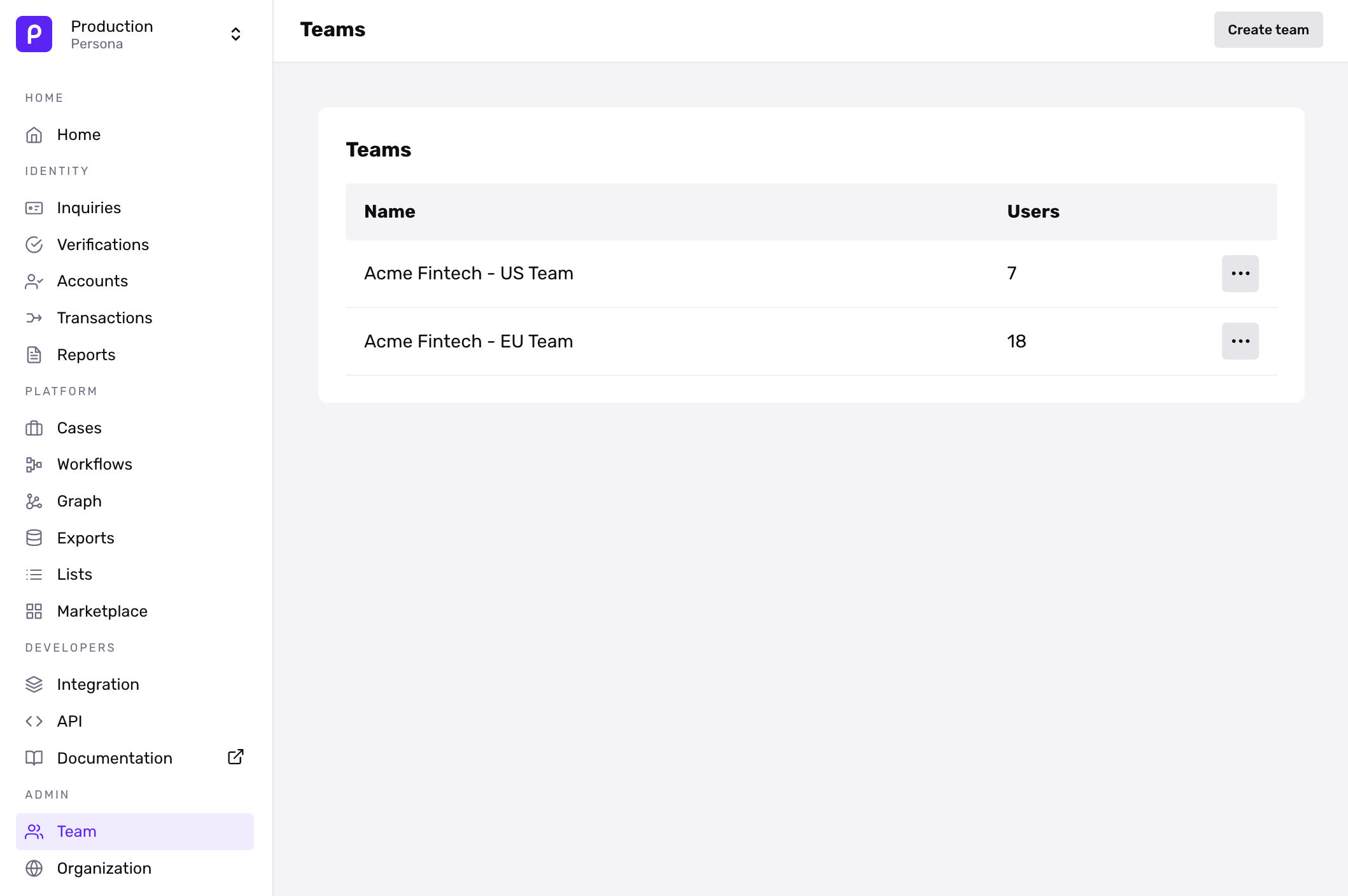Image resolution: width=1348 pixels, height=896 pixels.
Task: Expand the Production environment switcher
Action: point(235,34)
